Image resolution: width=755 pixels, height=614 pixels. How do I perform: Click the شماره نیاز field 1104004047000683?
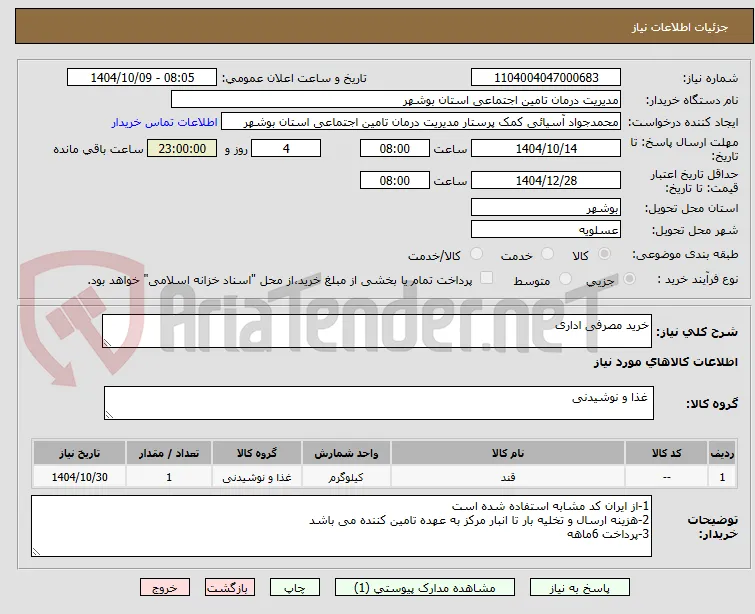(546, 78)
